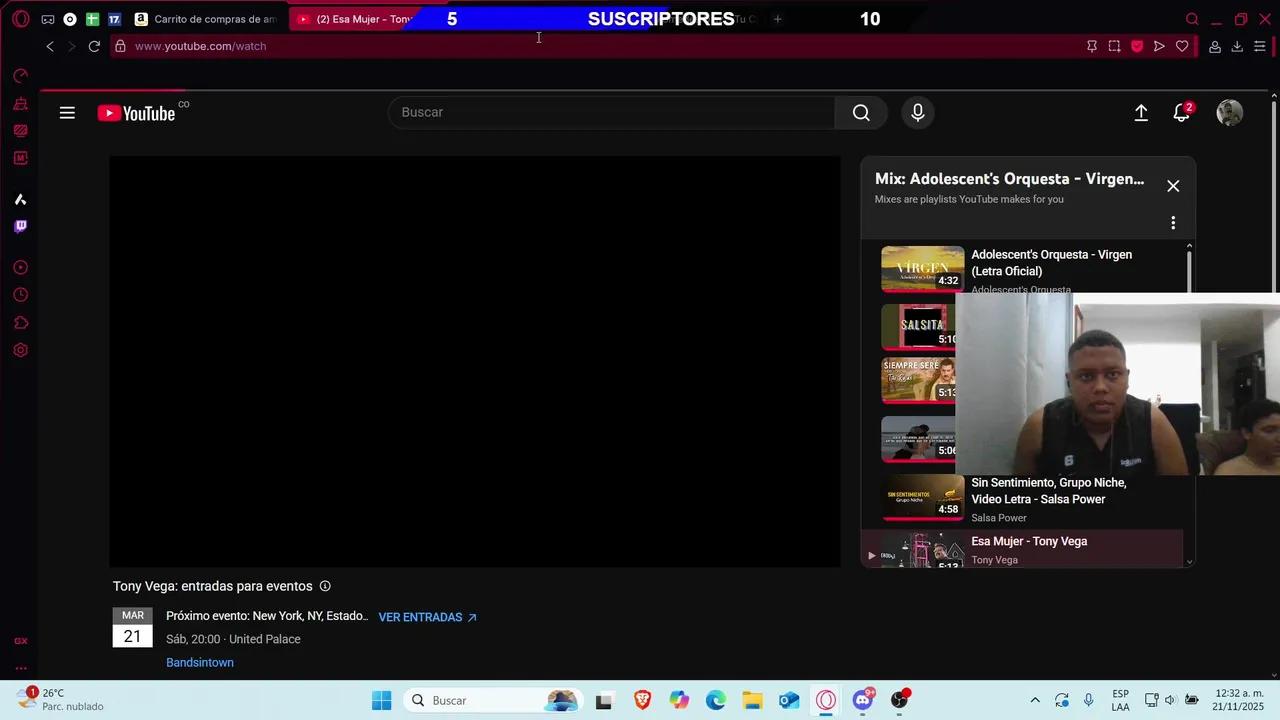Start voice search with microphone icon
The height and width of the screenshot is (720, 1280).
pyautogui.click(x=918, y=113)
